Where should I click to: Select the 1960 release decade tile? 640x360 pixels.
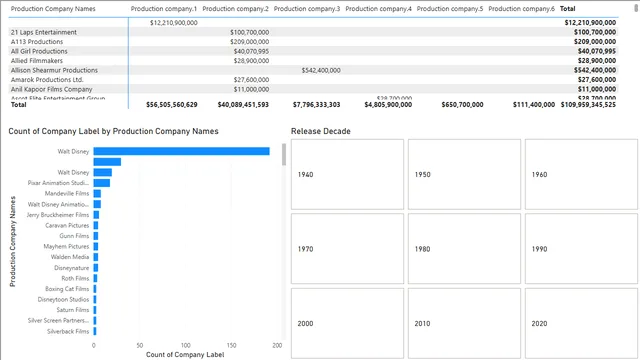[581, 174]
